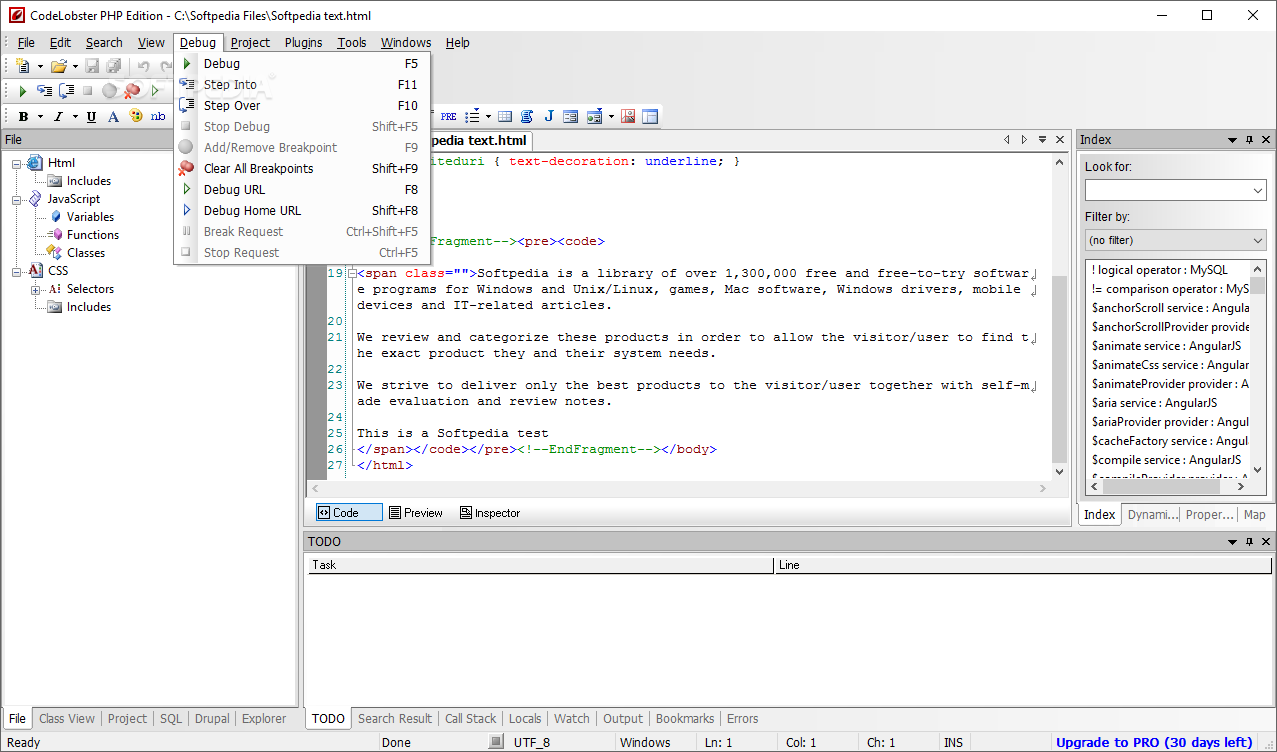Image resolution: width=1277 pixels, height=752 pixels.
Task: Click the Windows line-ending status entry
Action: [x=645, y=743]
